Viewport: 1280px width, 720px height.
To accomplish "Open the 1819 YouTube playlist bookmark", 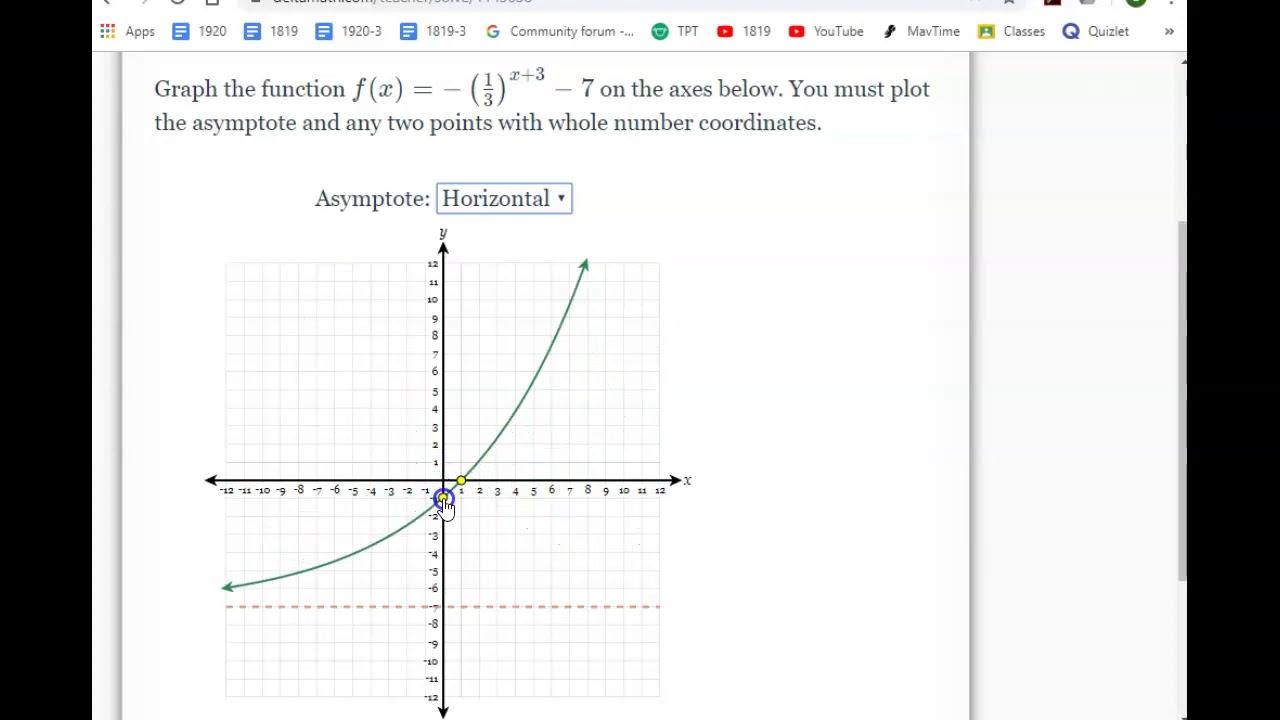I will click(744, 31).
